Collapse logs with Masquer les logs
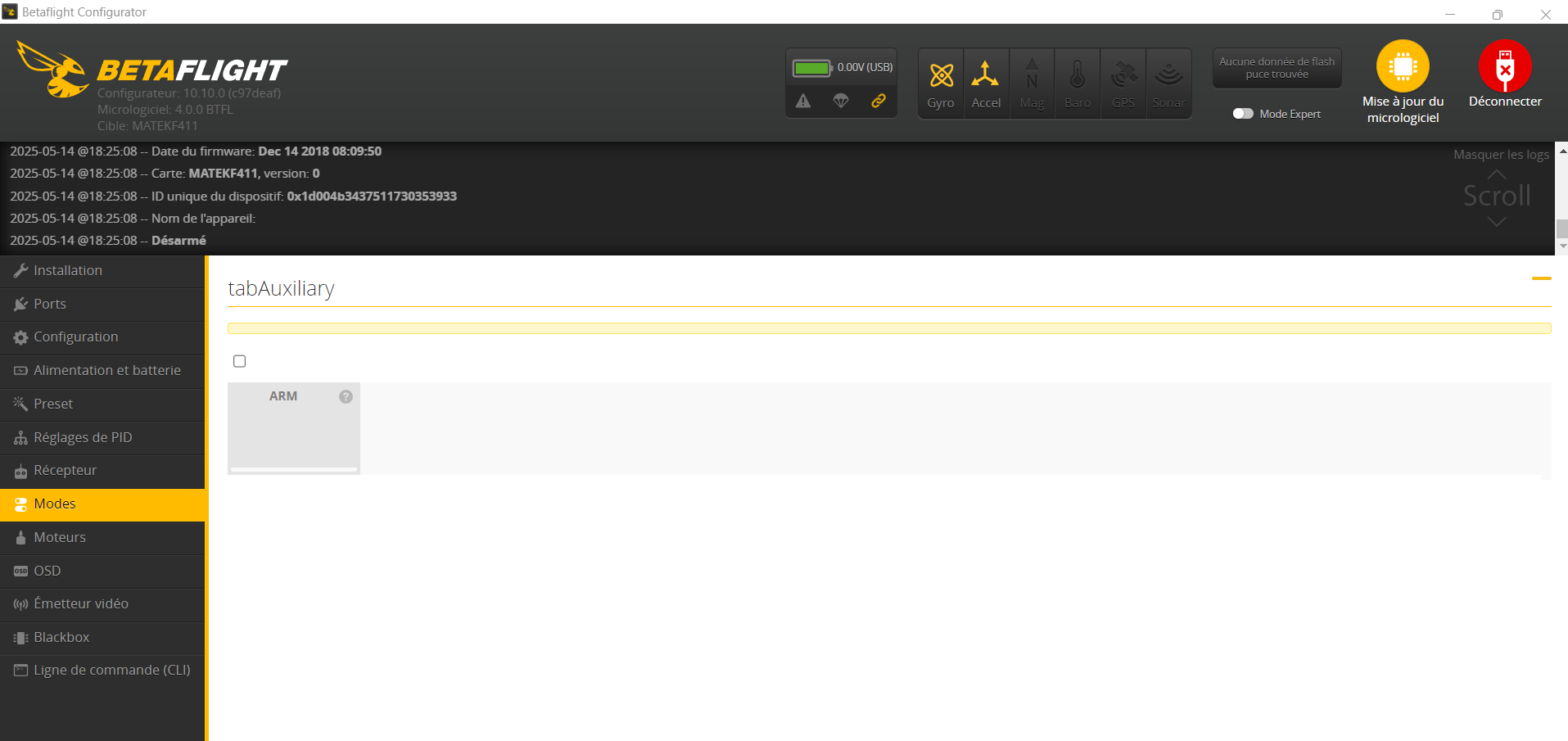This screenshot has height=741, width=1568. [x=1500, y=155]
